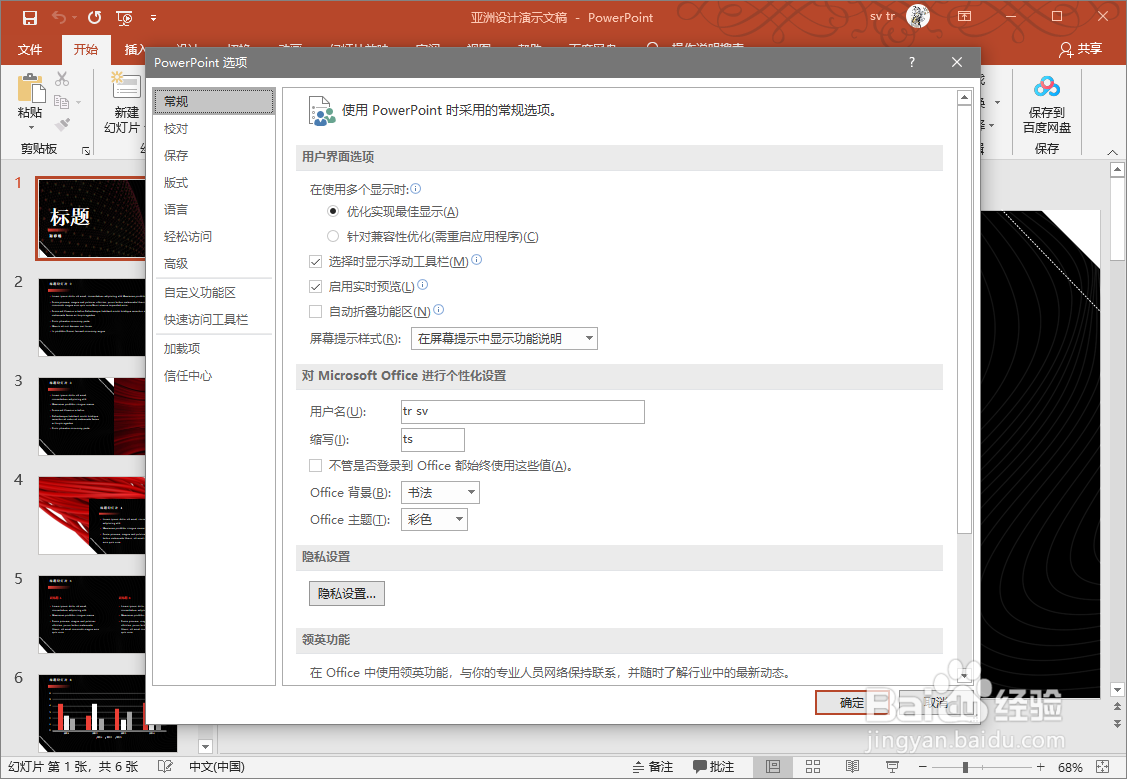
Task: Click info icon next to auto-collapse ribbon option
Action: click(438, 310)
